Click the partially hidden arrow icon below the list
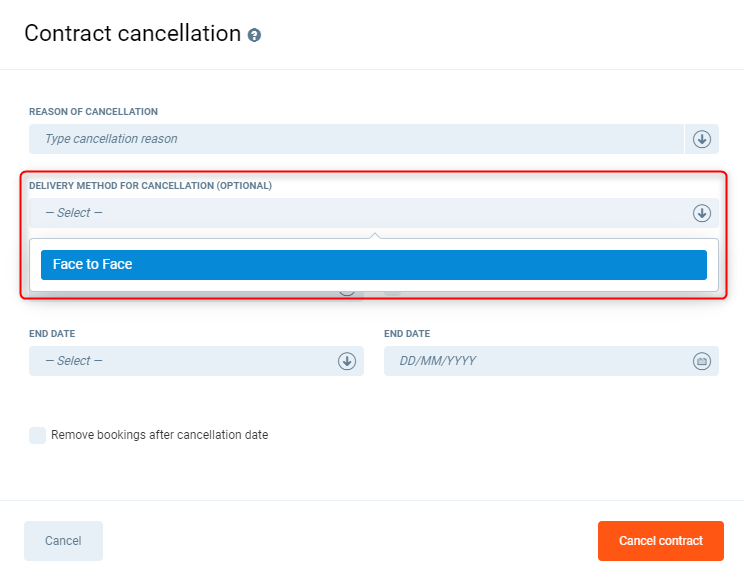The height and width of the screenshot is (581, 744). [x=347, y=293]
